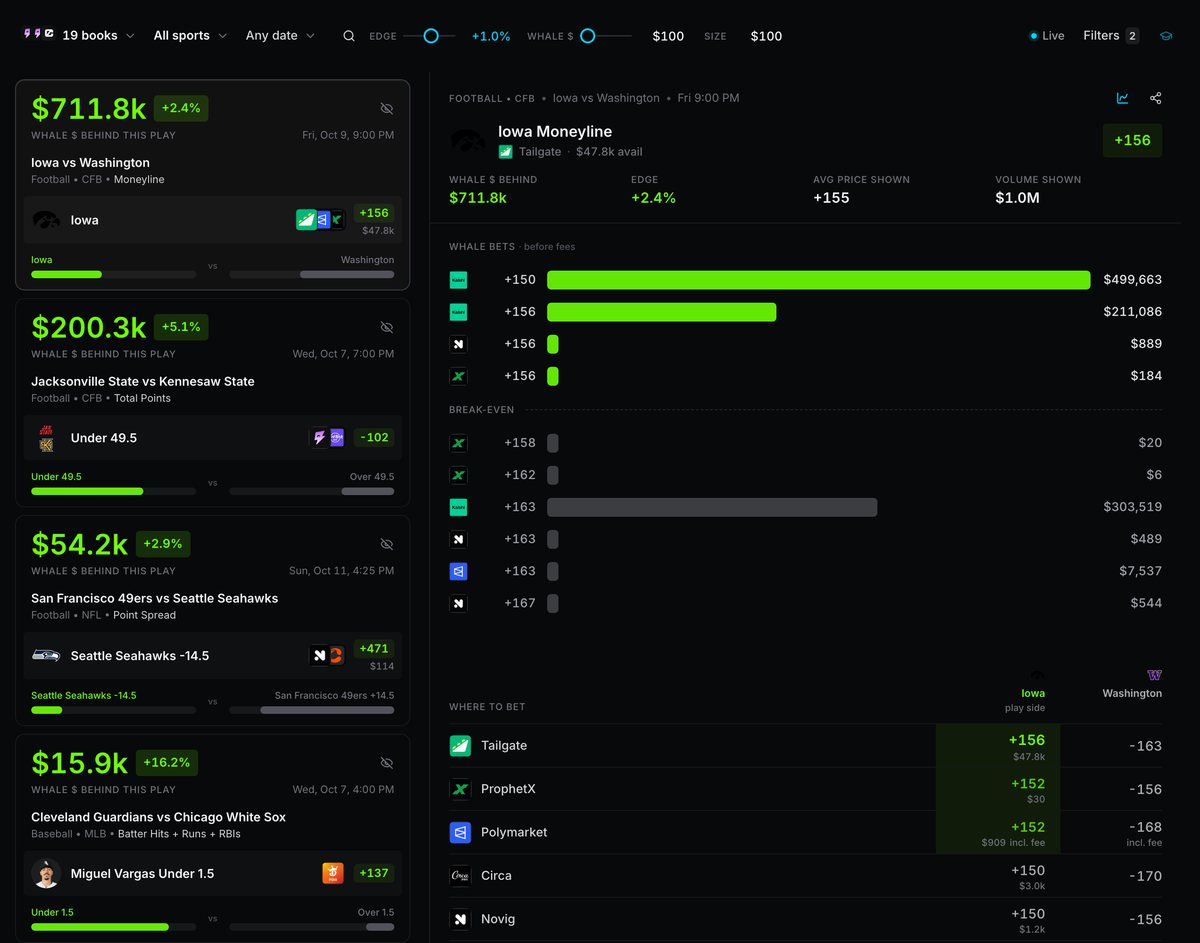Click the EDGE slider handle
This screenshot has height=943, width=1200.
[431, 36]
